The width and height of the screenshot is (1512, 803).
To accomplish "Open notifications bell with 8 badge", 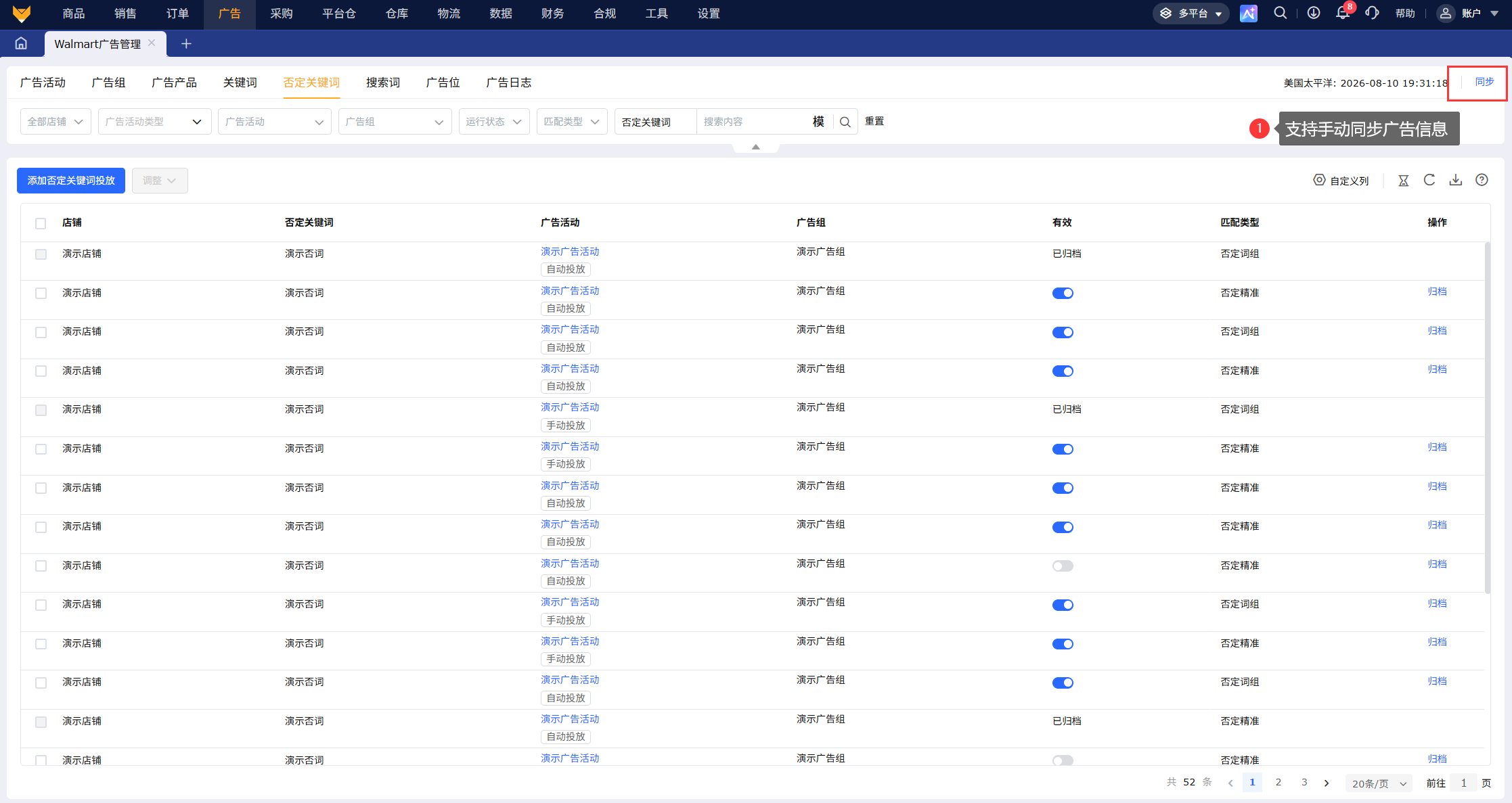I will [1343, 13].
